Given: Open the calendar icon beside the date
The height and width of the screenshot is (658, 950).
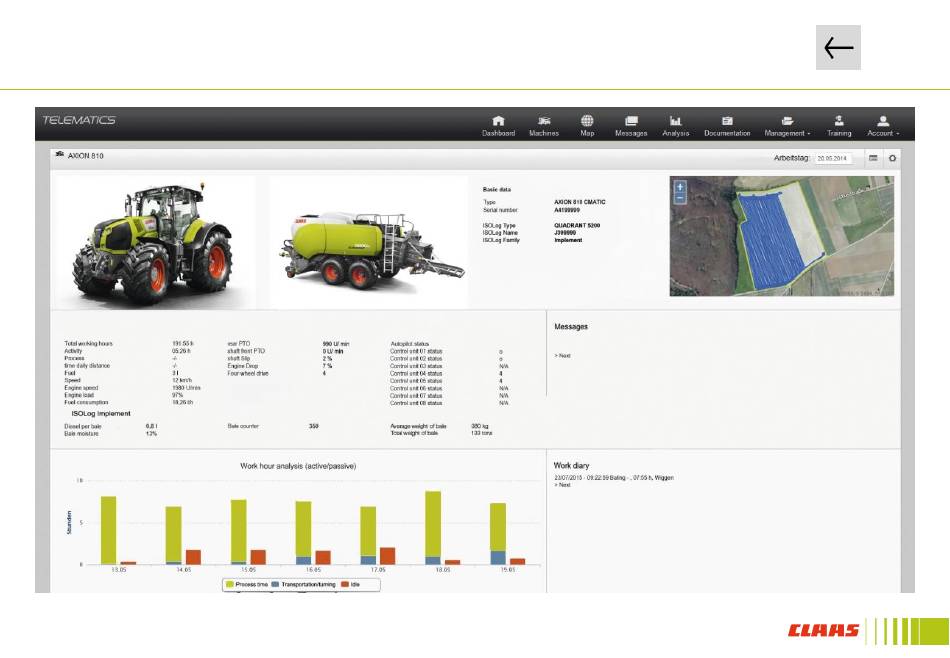Looking at the screenshot, I should tap(873, 158).
